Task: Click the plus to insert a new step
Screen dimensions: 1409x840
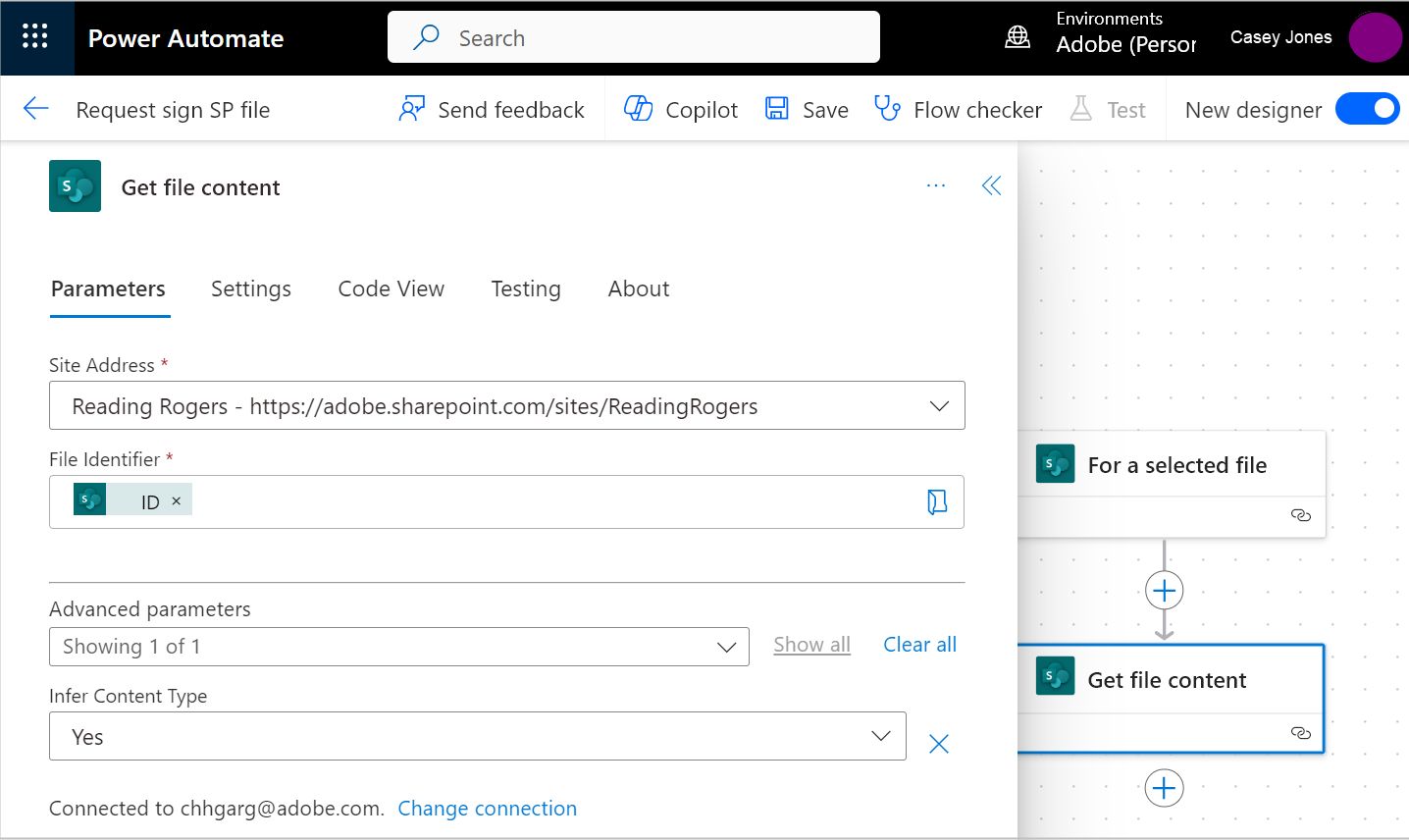Action: tap(1164, 788)
